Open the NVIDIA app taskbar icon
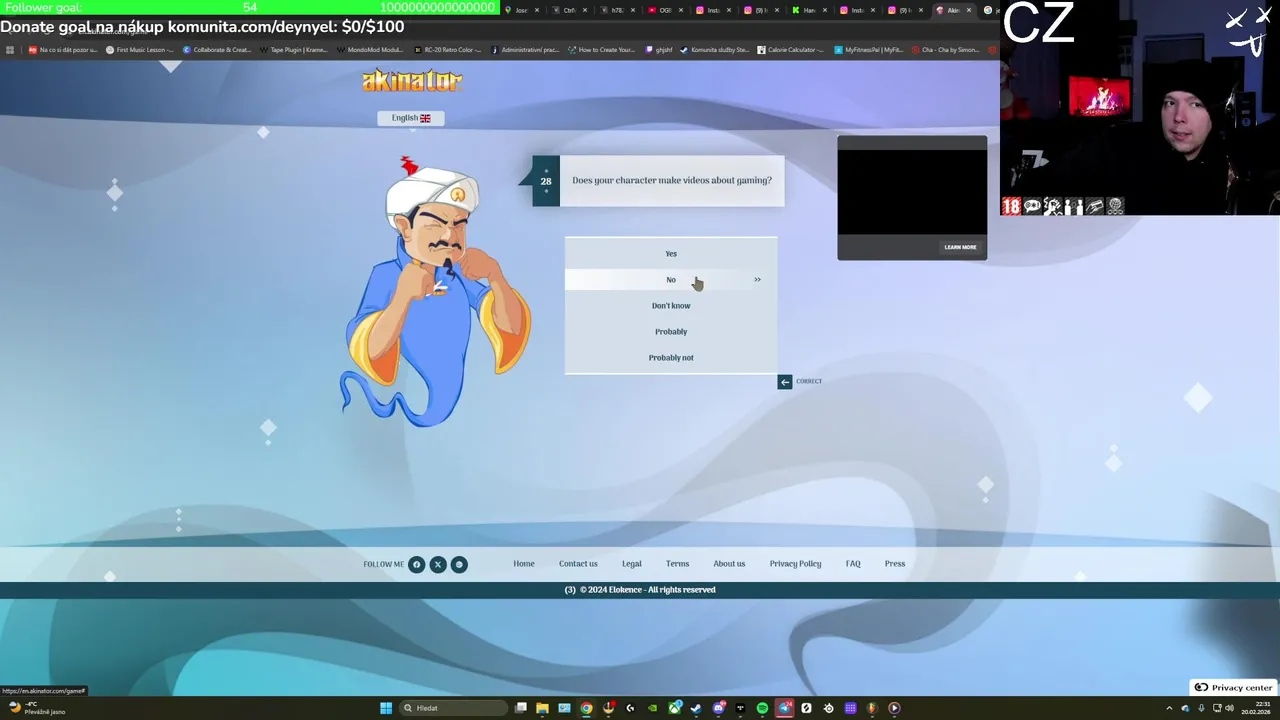The width and height of the screenshot is (1280, 720). click(x=652, y=708)
